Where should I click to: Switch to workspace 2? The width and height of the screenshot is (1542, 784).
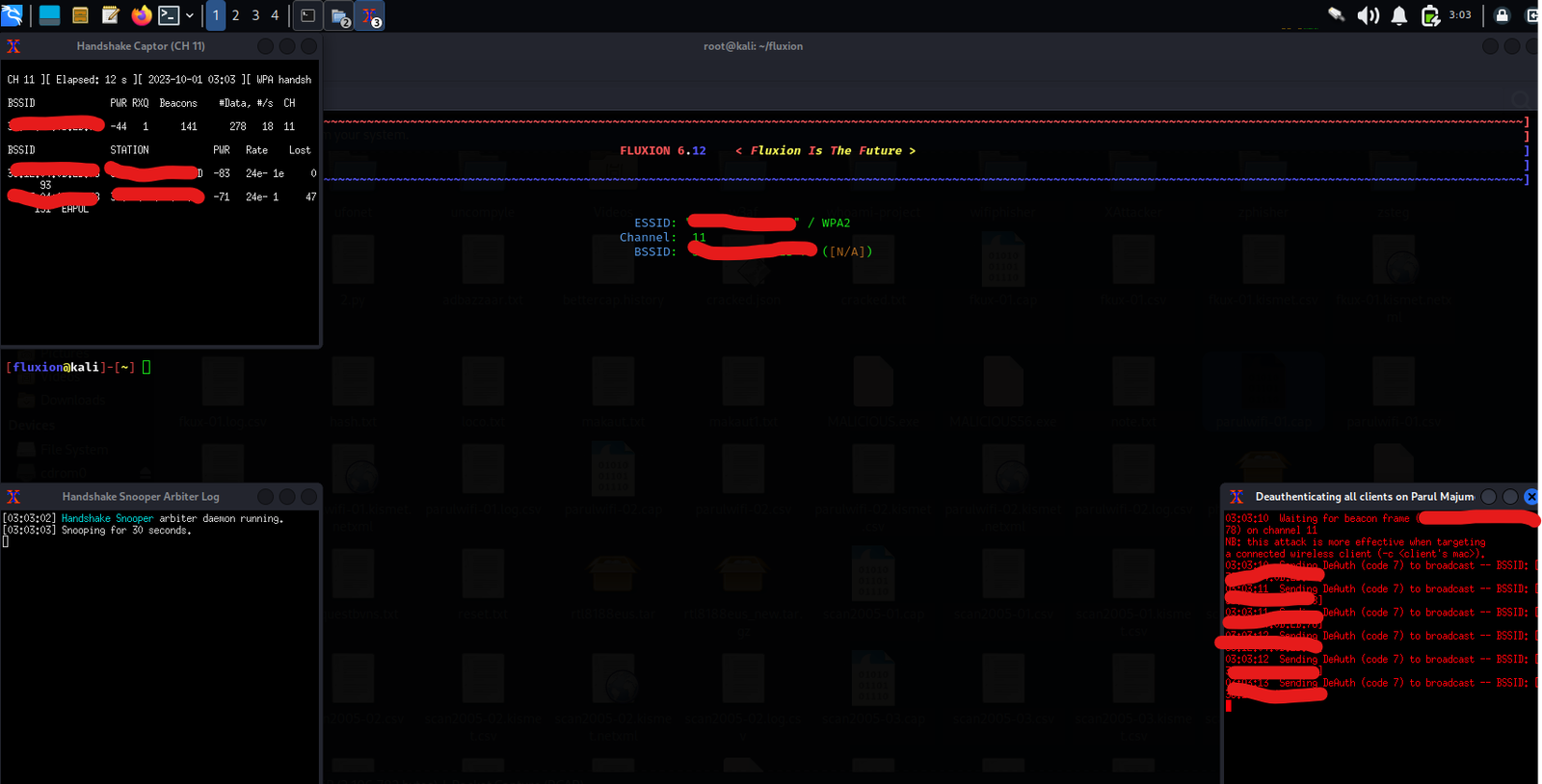[236, 15]
